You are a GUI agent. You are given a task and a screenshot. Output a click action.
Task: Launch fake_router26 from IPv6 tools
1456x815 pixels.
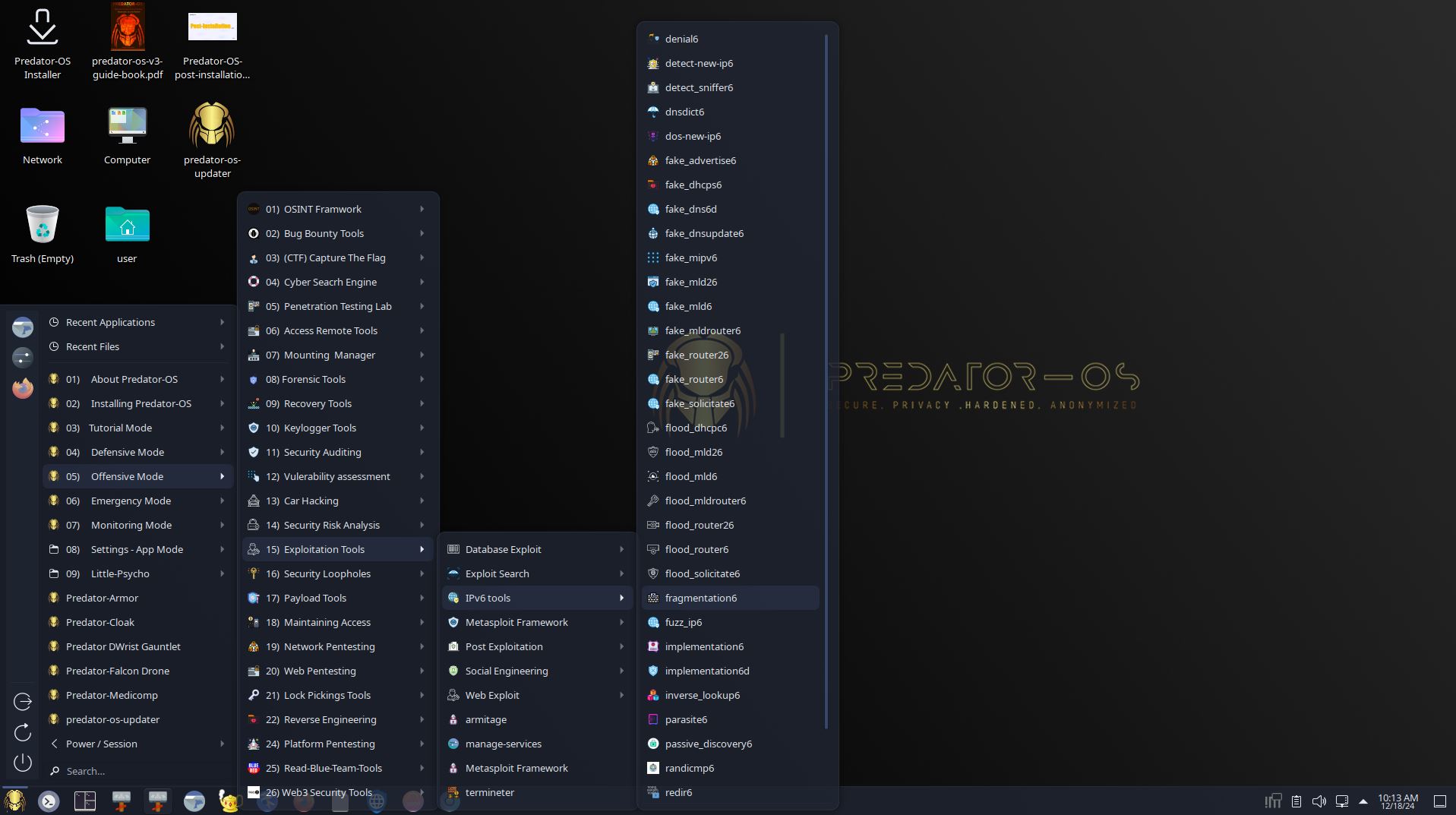coord(731,355)
